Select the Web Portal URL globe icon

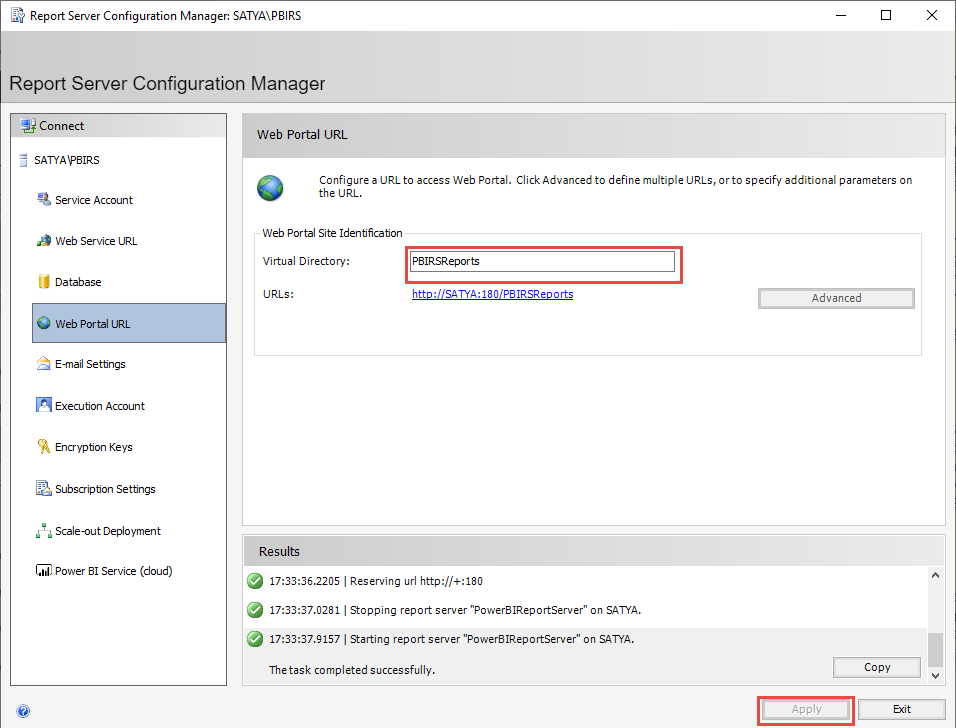coord(44,322)
